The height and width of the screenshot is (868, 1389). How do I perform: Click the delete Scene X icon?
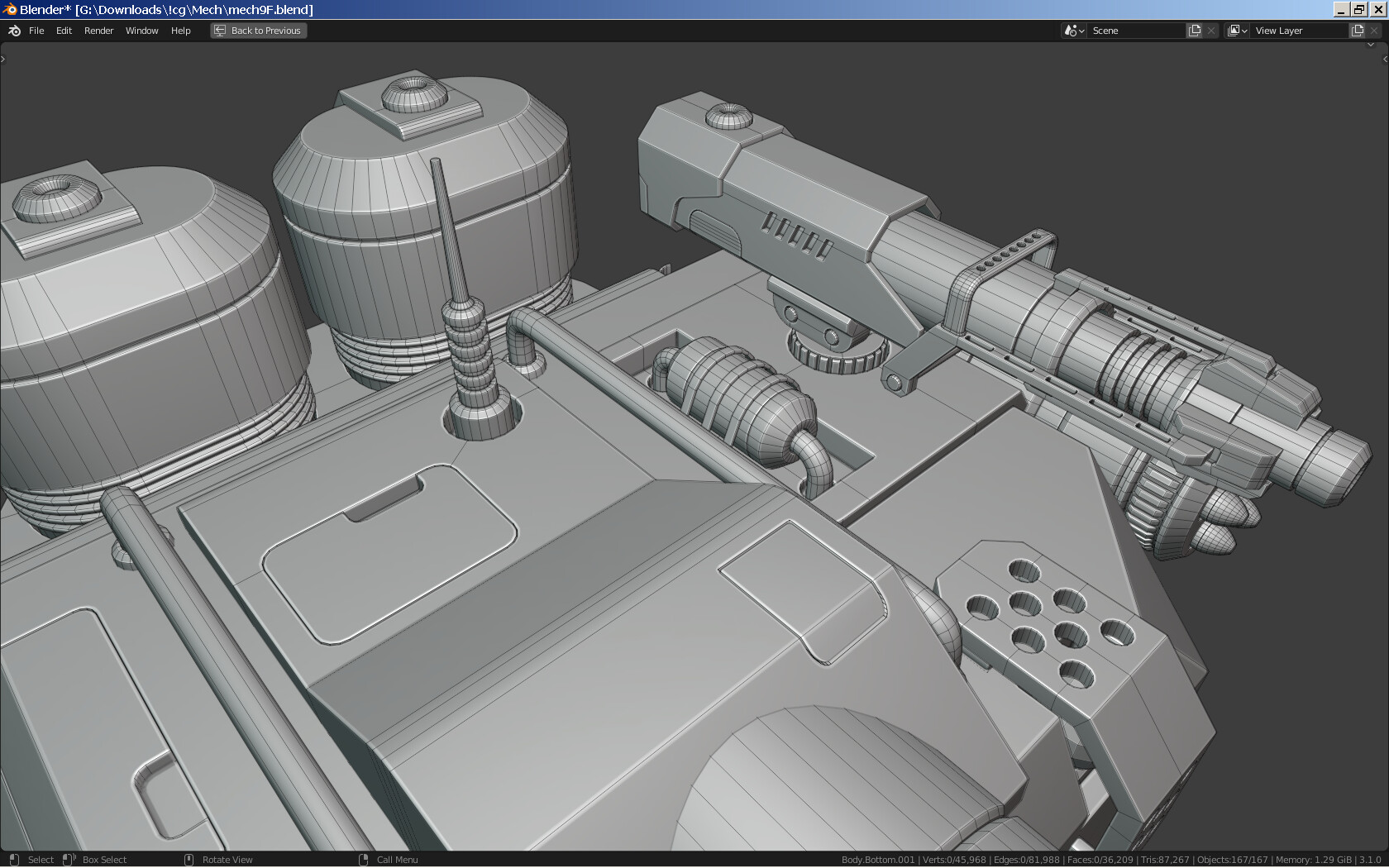[x=1211, y=31]
